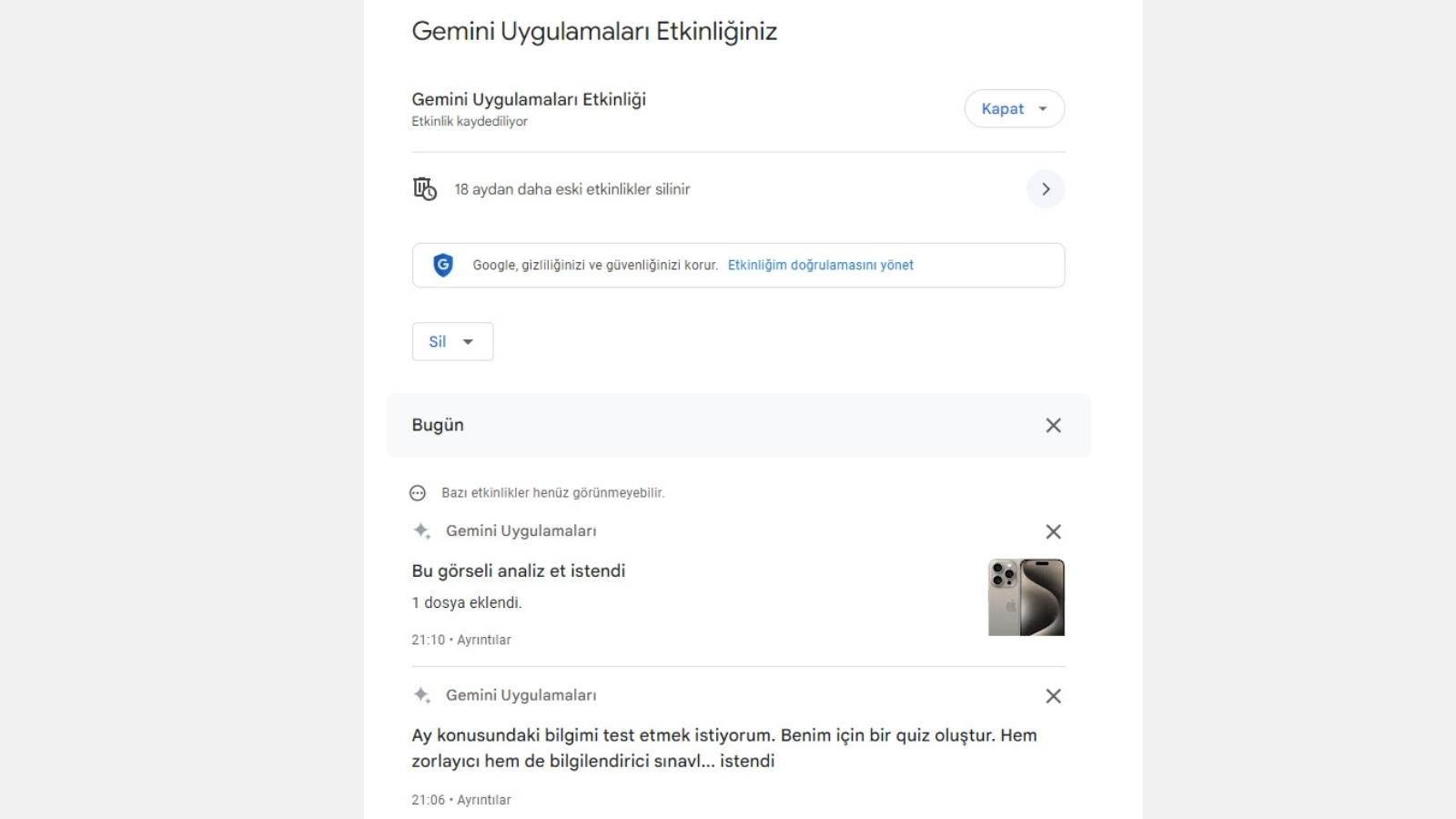Click the Gemini sparkle icon above image analysis entry

click(x=421, y=531)
